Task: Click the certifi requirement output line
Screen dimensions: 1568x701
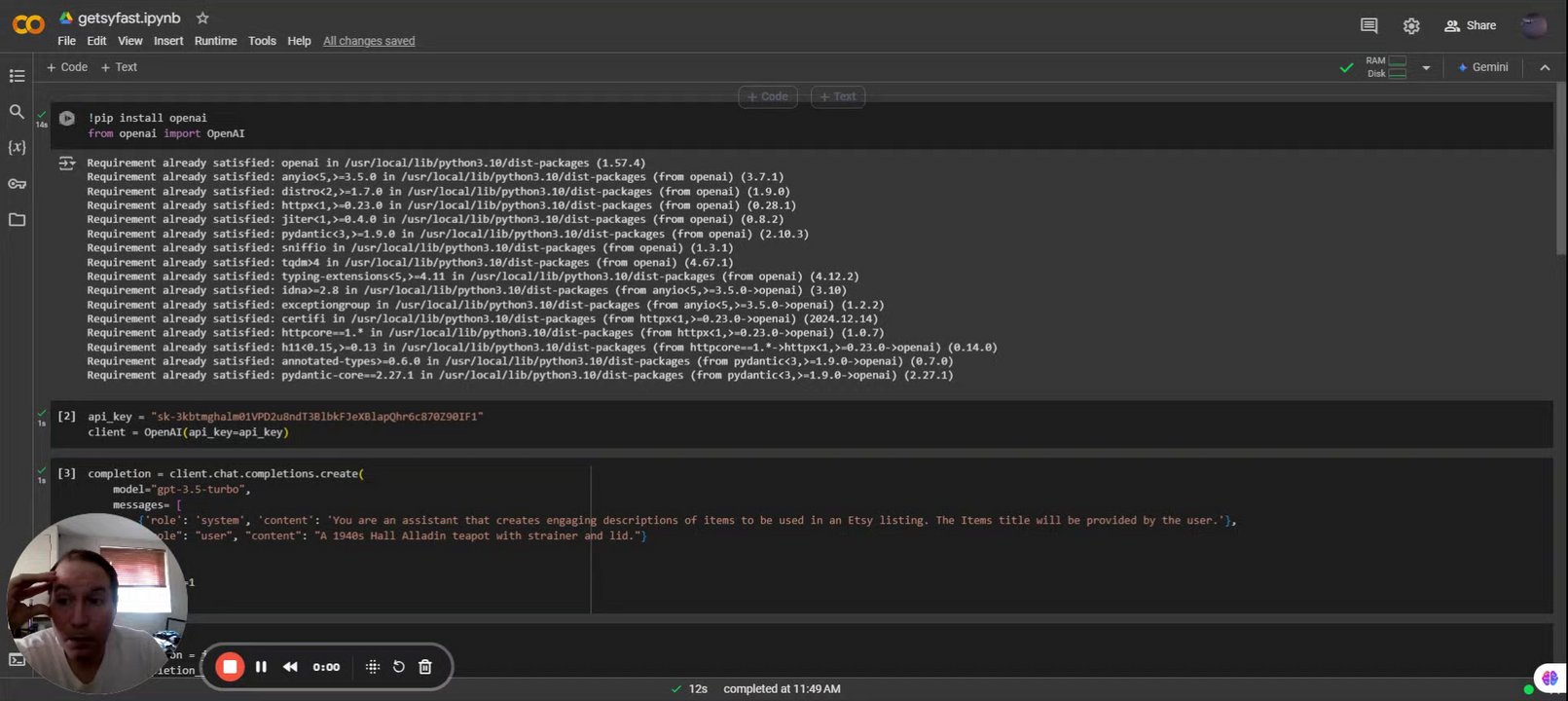Action: (482, 318)
